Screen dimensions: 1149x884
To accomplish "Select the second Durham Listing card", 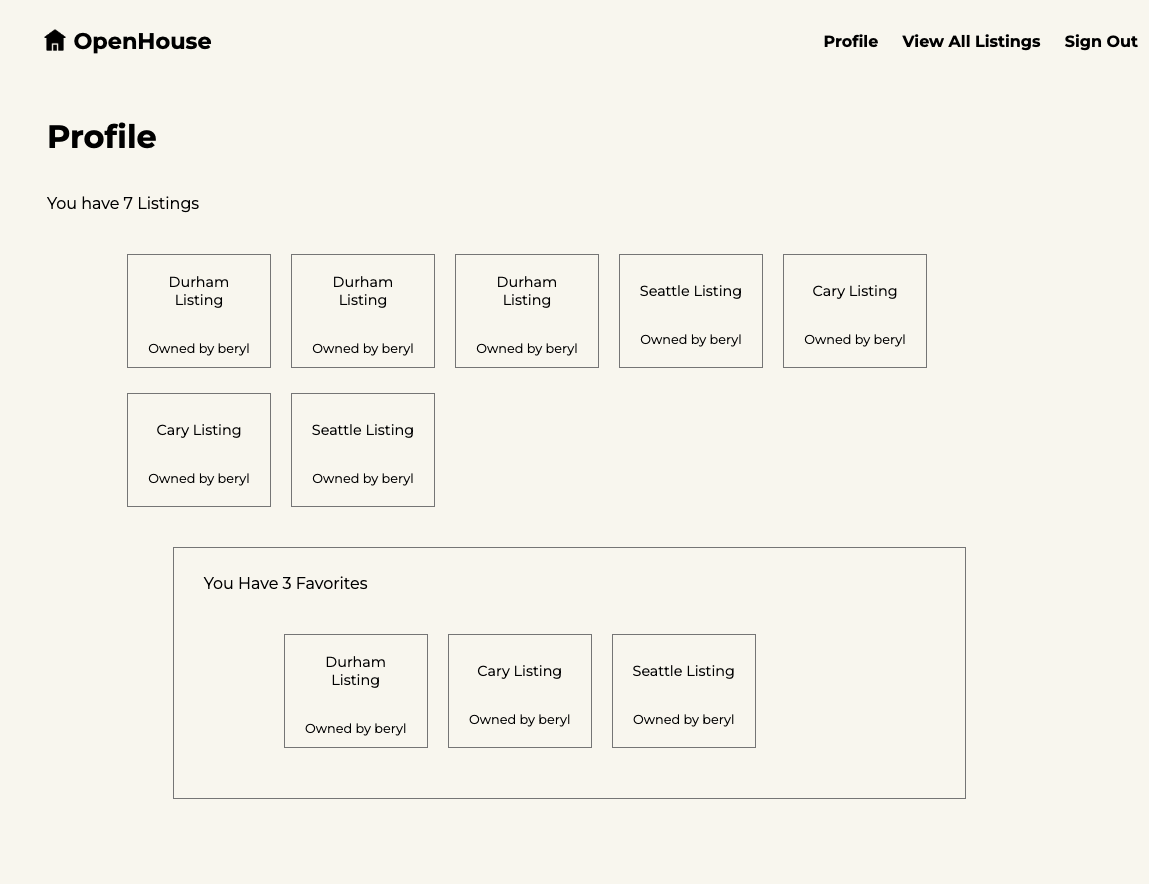I will (x=362, y=310).
